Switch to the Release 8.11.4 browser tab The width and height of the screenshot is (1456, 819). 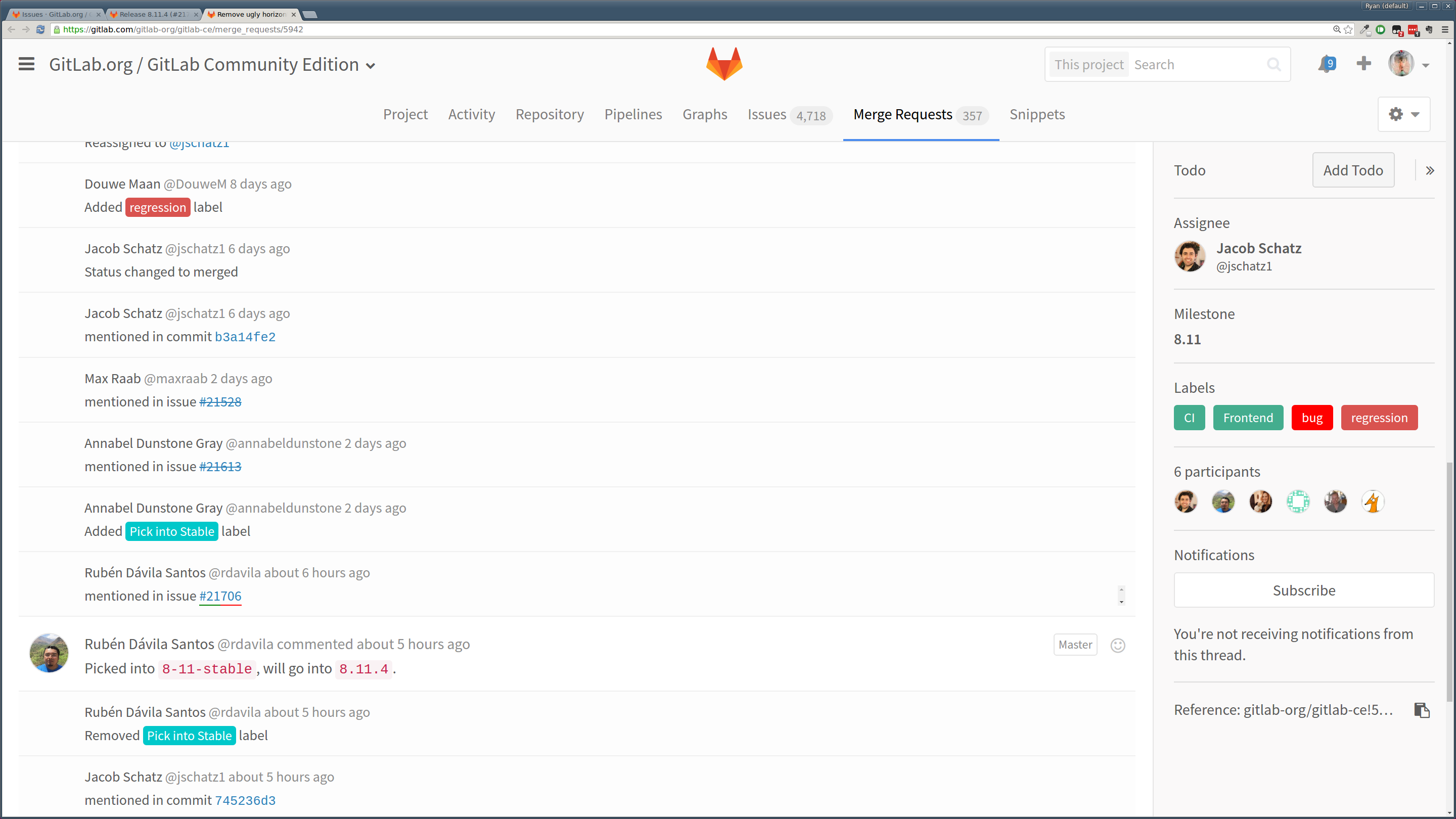(x=154, y=14)
